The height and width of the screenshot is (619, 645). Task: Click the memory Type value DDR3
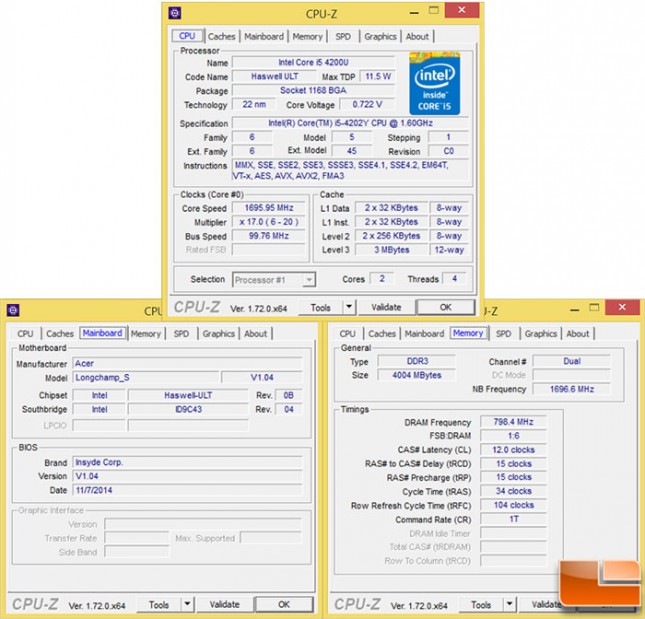tap(417, 361)
